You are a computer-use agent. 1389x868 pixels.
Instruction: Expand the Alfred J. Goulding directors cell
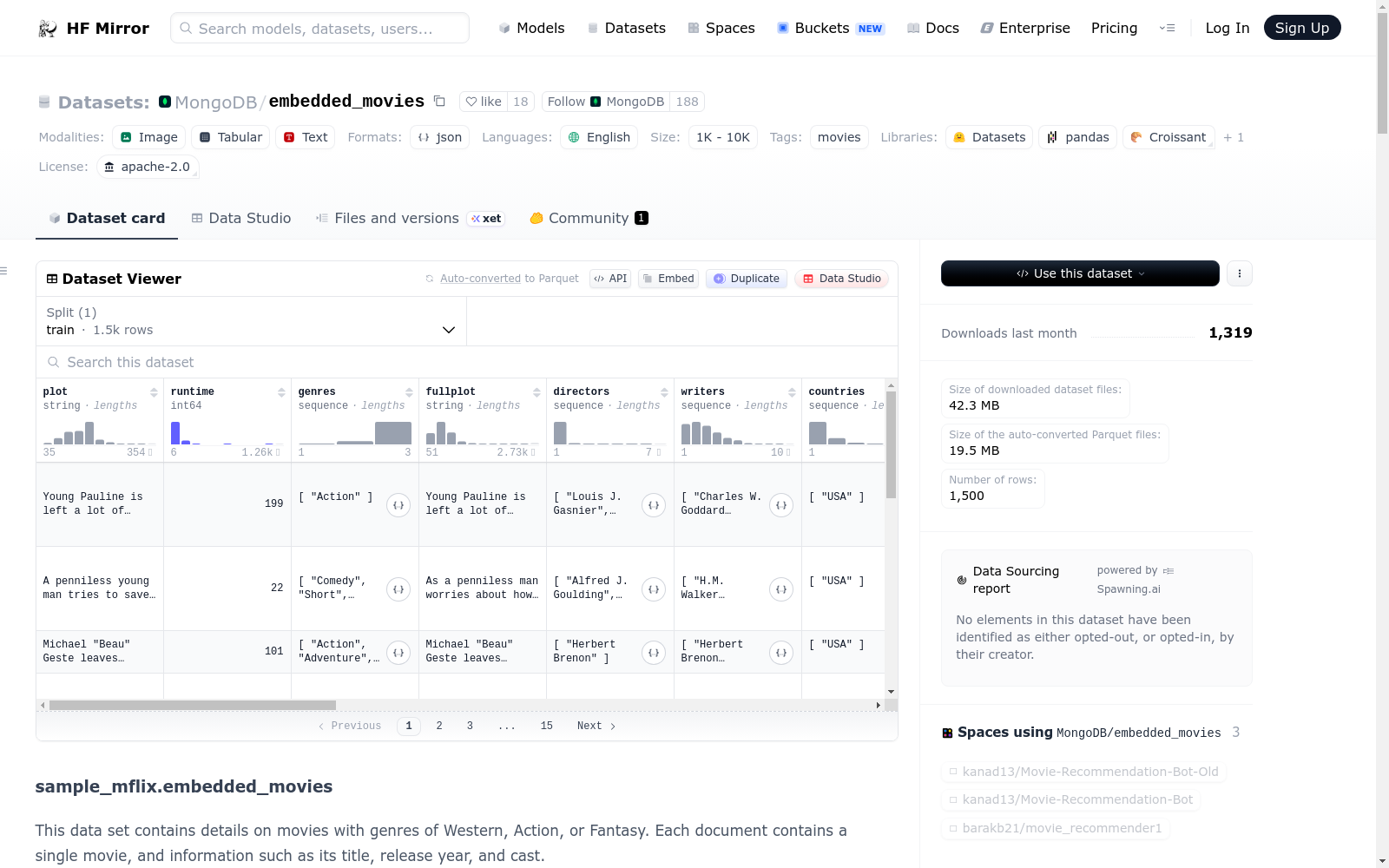pos(654,589)
